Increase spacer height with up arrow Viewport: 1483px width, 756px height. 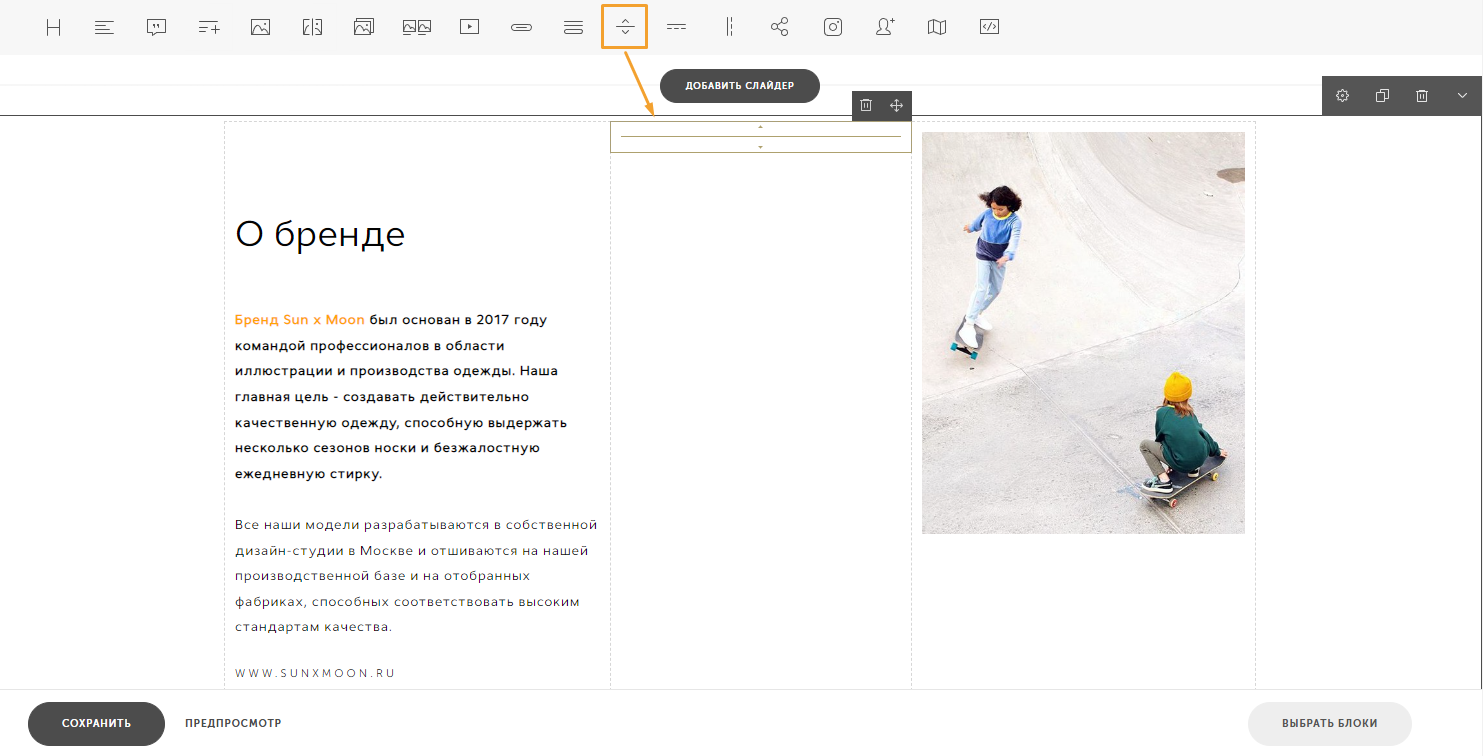760,127
